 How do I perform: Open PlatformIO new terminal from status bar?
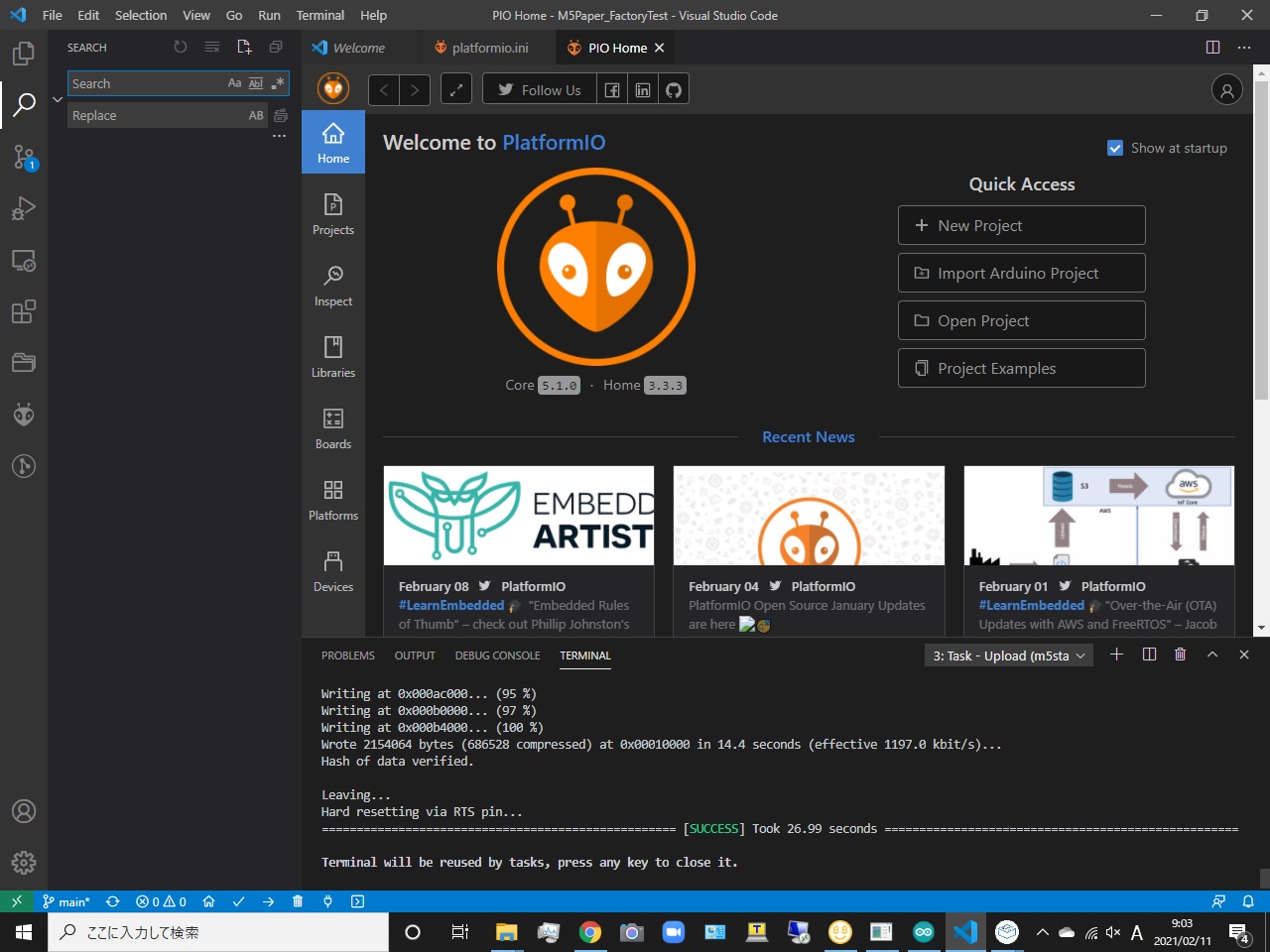coord(357,901)
